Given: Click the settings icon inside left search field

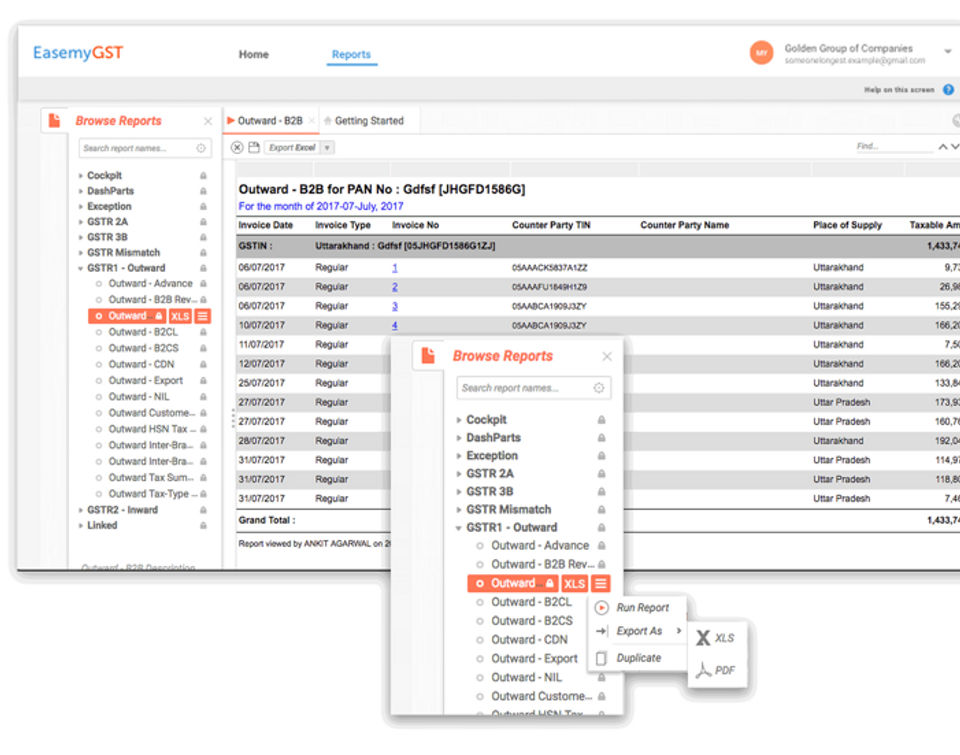Looking at the screenshot, I should pyautogui.click(x=201, y=148).
